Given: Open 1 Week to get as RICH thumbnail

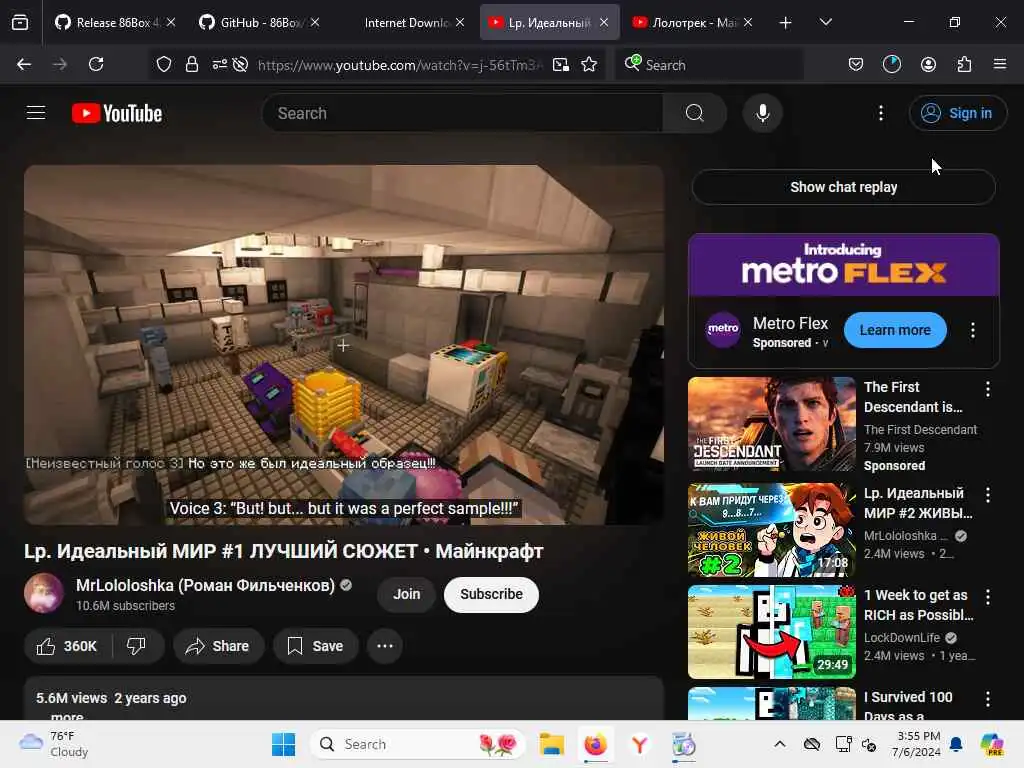Looking at the screenshot, I should tap(771, 632).
